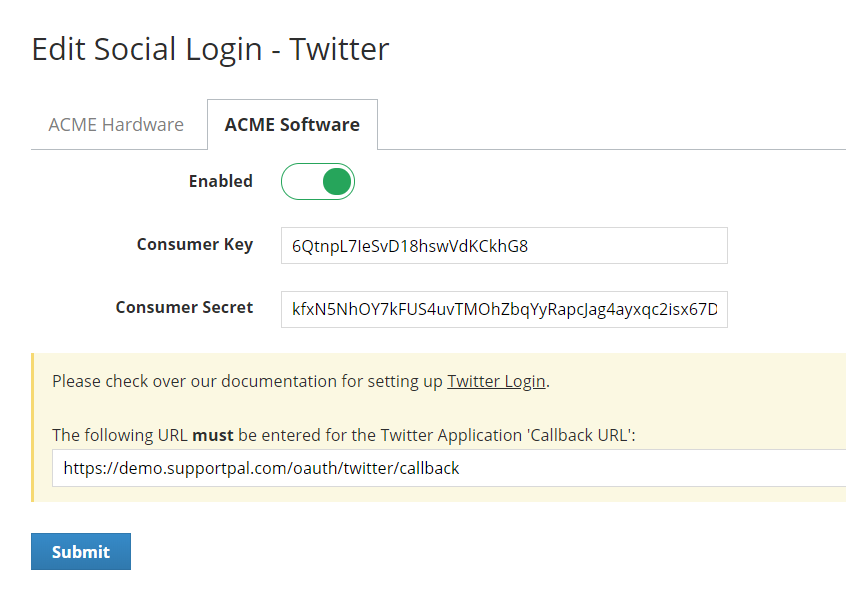Click the 'Enabled' label text
The width and height of the screenshot is (846, 594).
pyautogui.click(x=221, y=181)
